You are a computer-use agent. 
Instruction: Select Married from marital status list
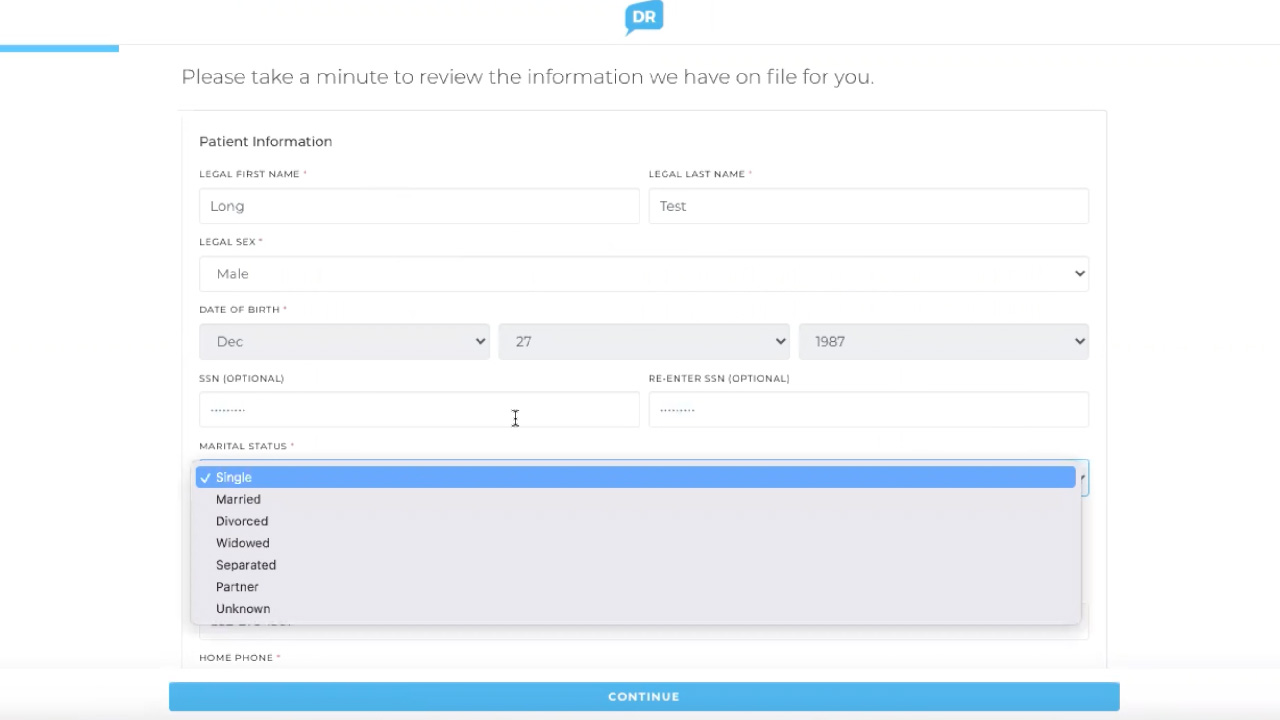point(238,499)
